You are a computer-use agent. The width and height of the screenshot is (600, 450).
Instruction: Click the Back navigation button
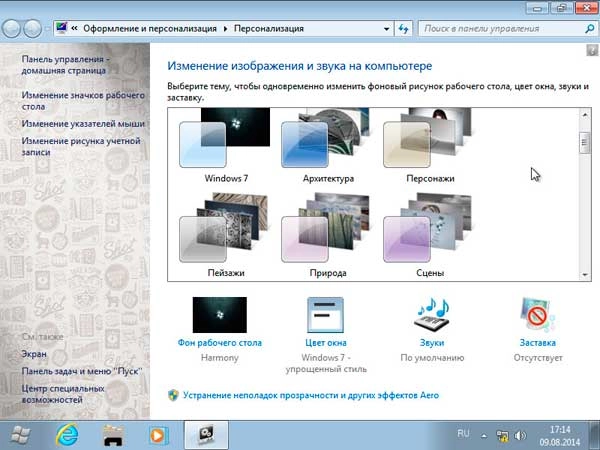[x=11, y=28]
